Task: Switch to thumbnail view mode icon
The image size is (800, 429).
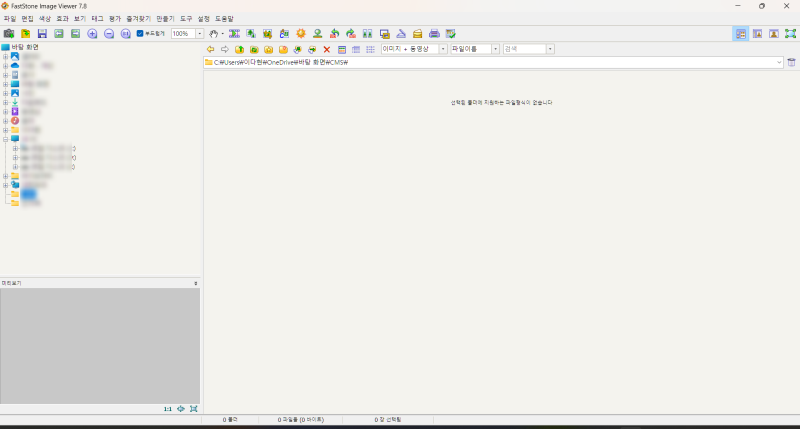Action: coord(342,49)
